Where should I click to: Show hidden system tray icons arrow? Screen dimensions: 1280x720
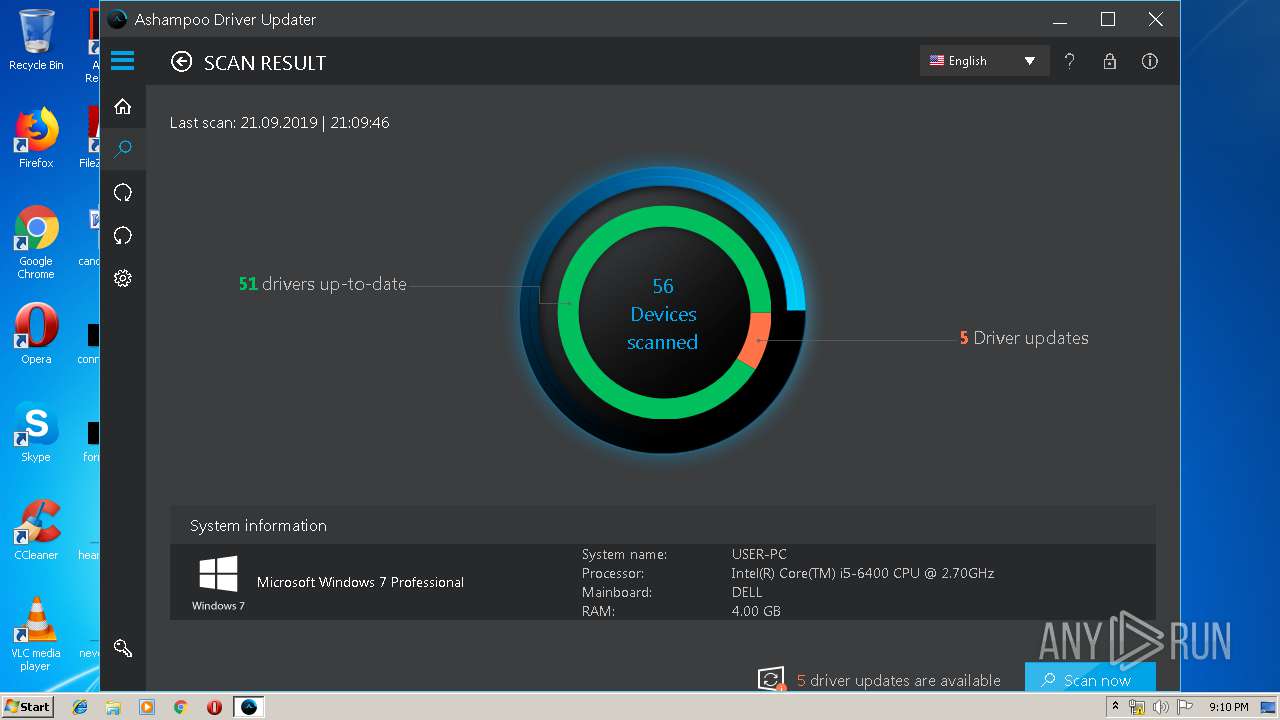[x=1115, y=707]
